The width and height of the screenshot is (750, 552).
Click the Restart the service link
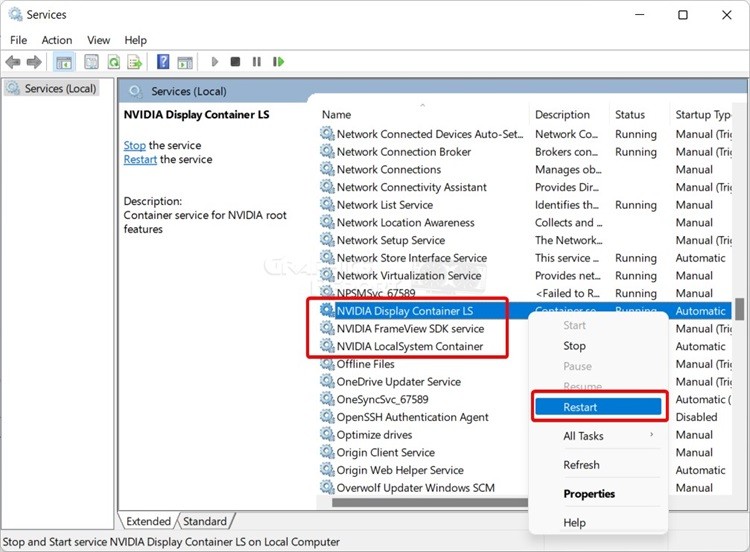140,159
